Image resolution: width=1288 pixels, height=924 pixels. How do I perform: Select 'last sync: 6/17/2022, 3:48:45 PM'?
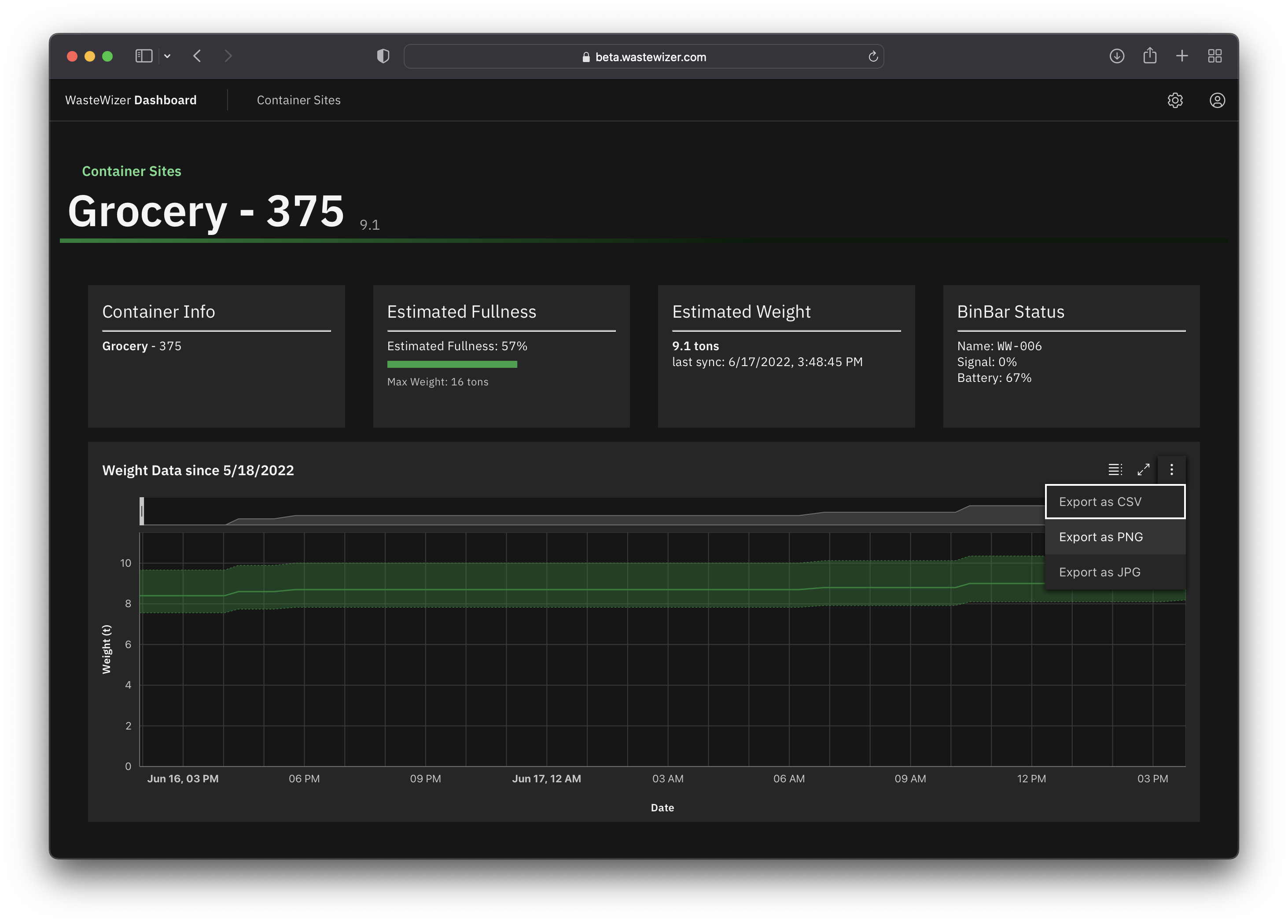(767, 362)
